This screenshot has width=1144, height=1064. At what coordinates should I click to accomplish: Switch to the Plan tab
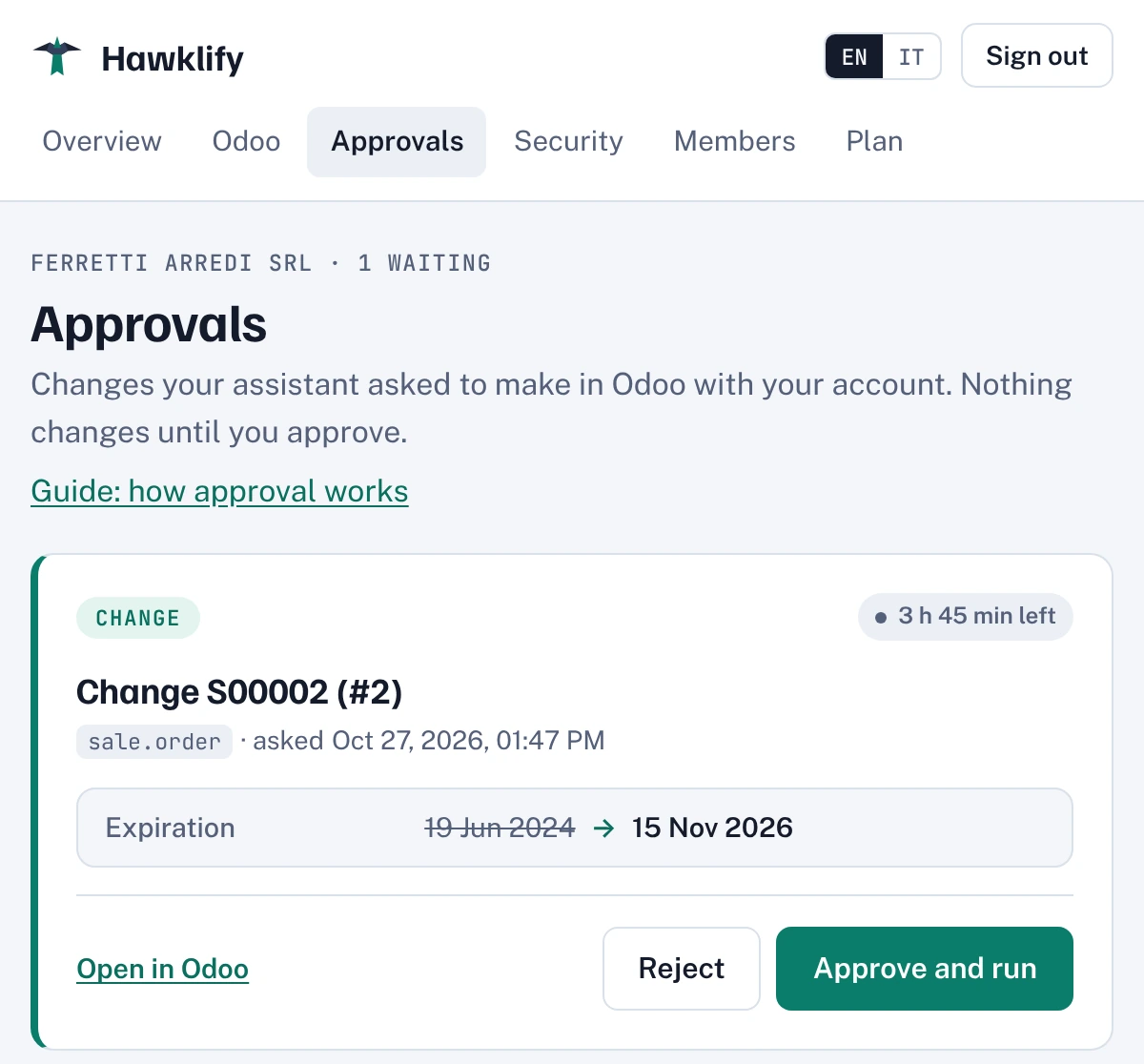pos(874,141)
